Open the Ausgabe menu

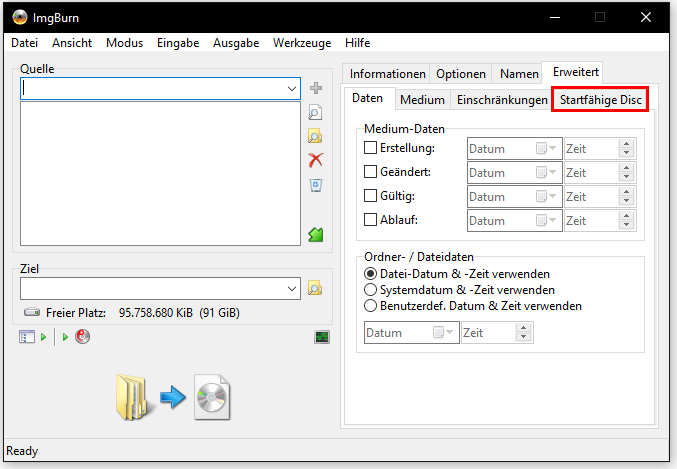coord(236,43)
